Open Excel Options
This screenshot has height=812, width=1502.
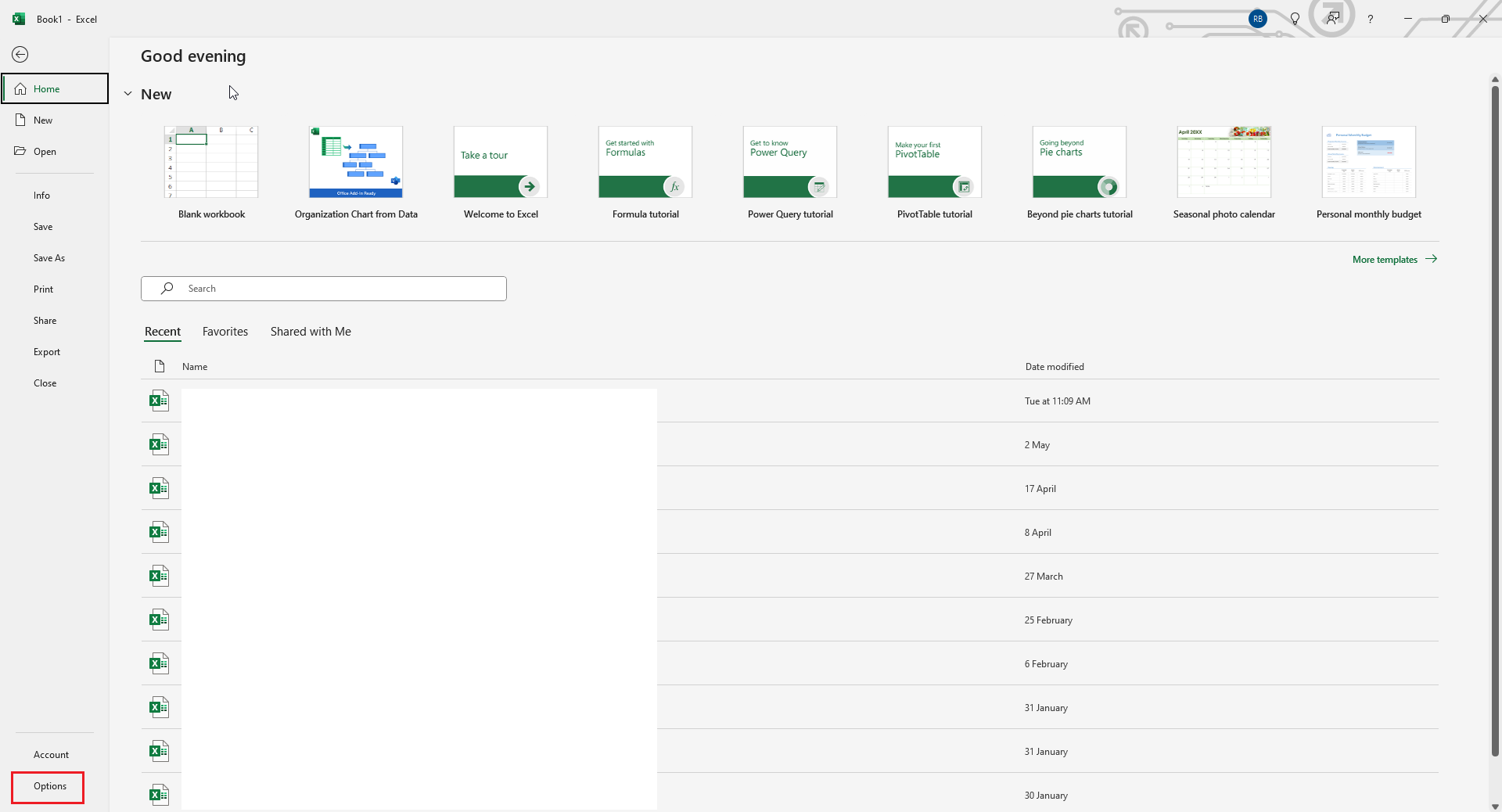48,786
